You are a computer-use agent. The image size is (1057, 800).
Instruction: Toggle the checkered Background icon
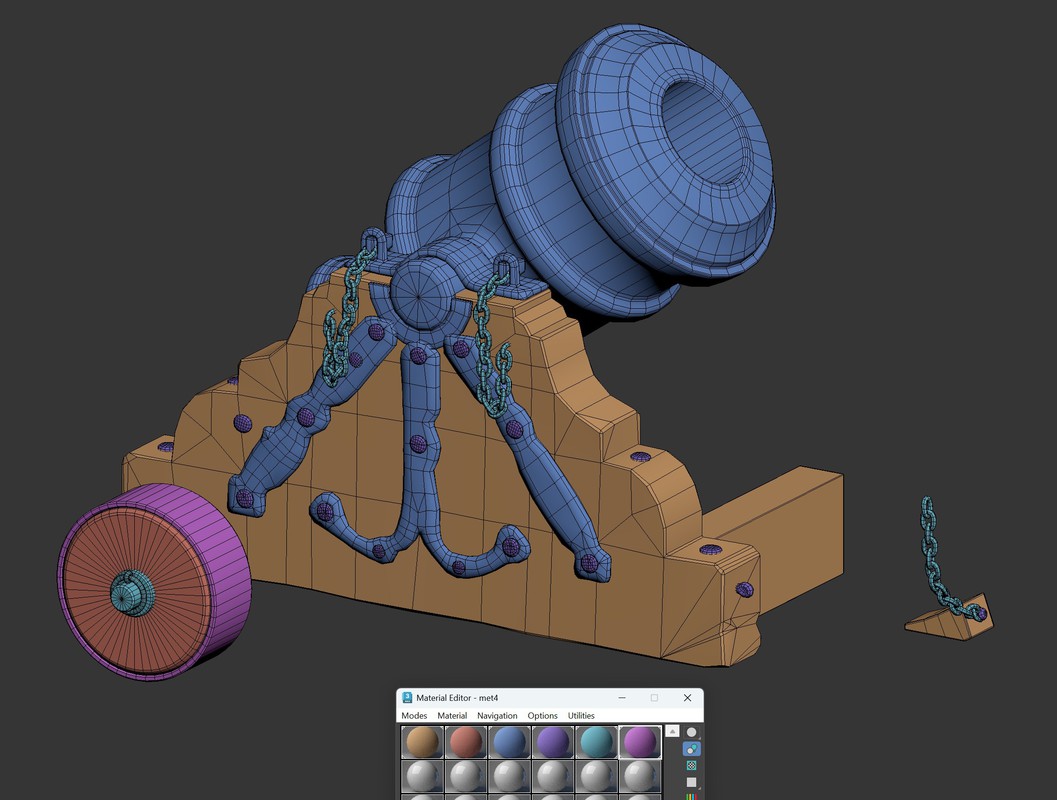tap(692, 766)
